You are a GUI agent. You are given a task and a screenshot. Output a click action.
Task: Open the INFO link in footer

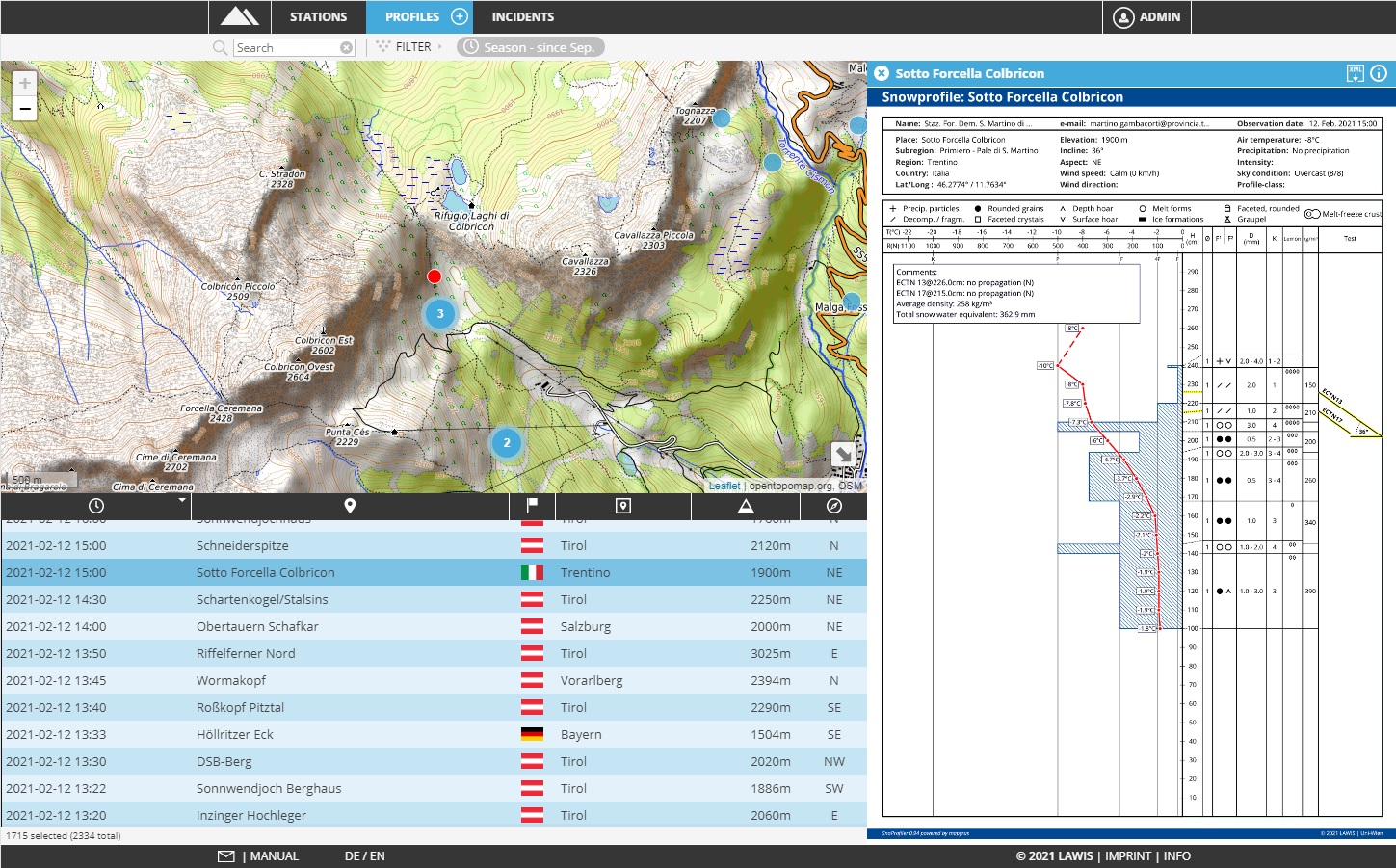coord(1177,856)
